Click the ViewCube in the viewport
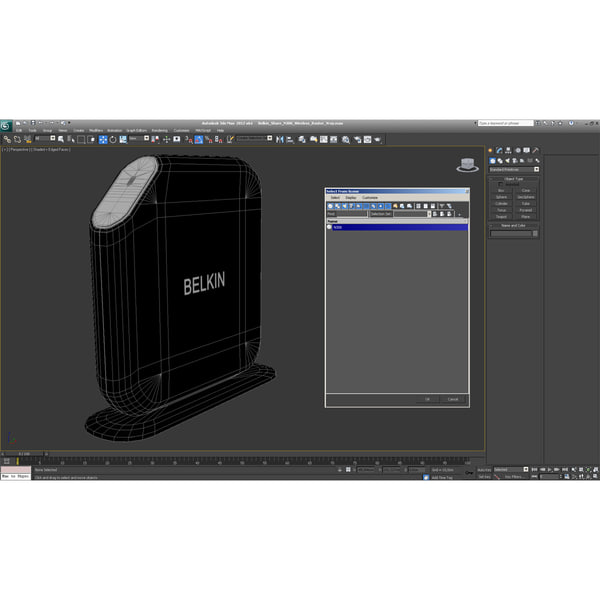This screenshot has width=600, height=600. tap(466, 164)
